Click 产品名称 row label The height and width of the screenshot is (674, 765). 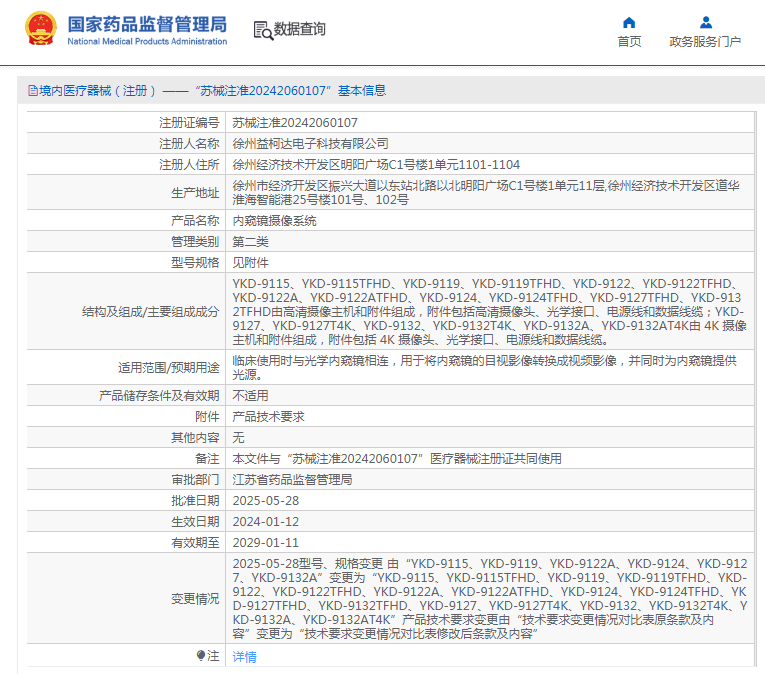pyautogui.click(x=195, y=221)
